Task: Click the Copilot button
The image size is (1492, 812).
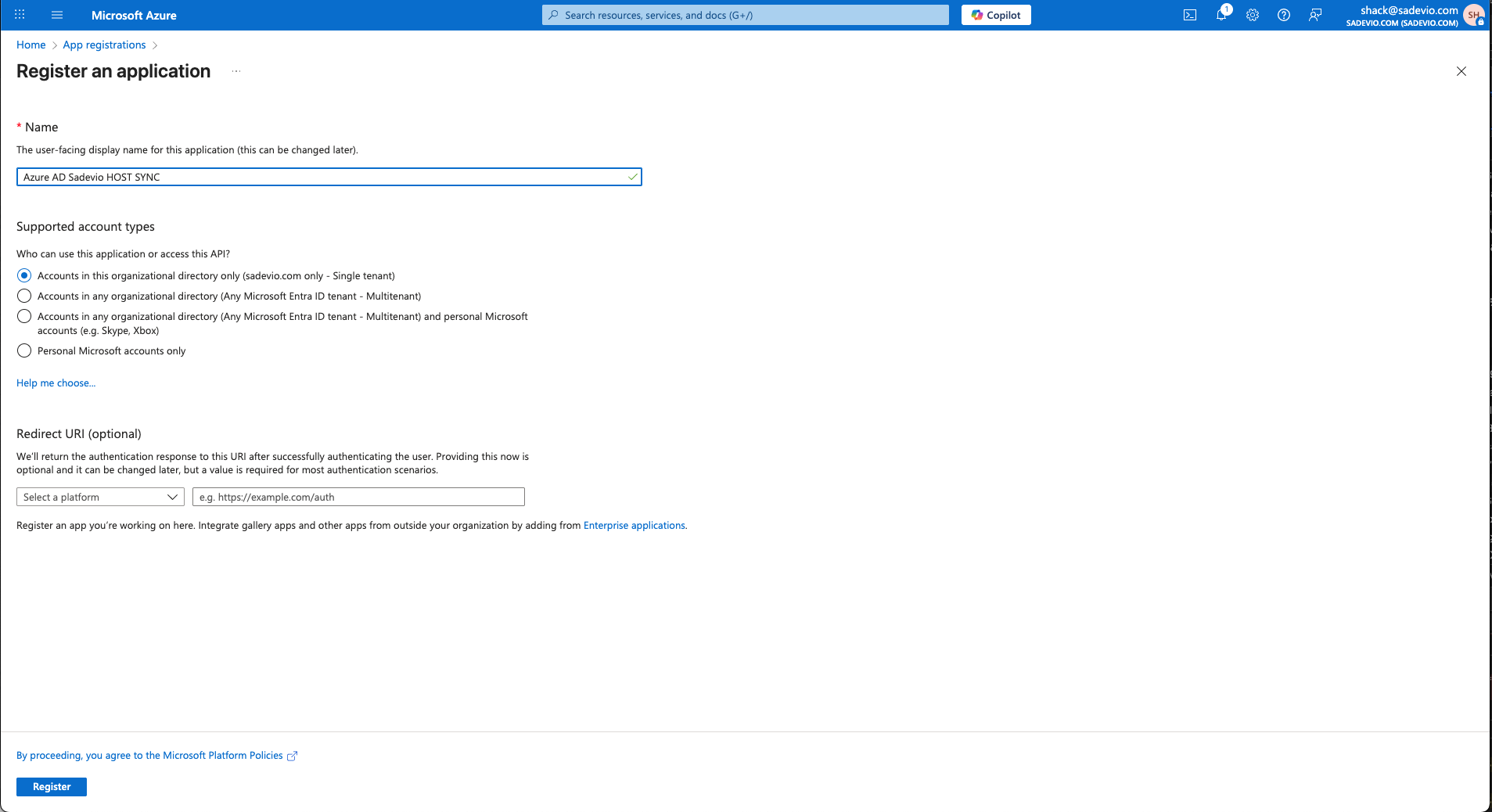Action: [x=995, y=15]
